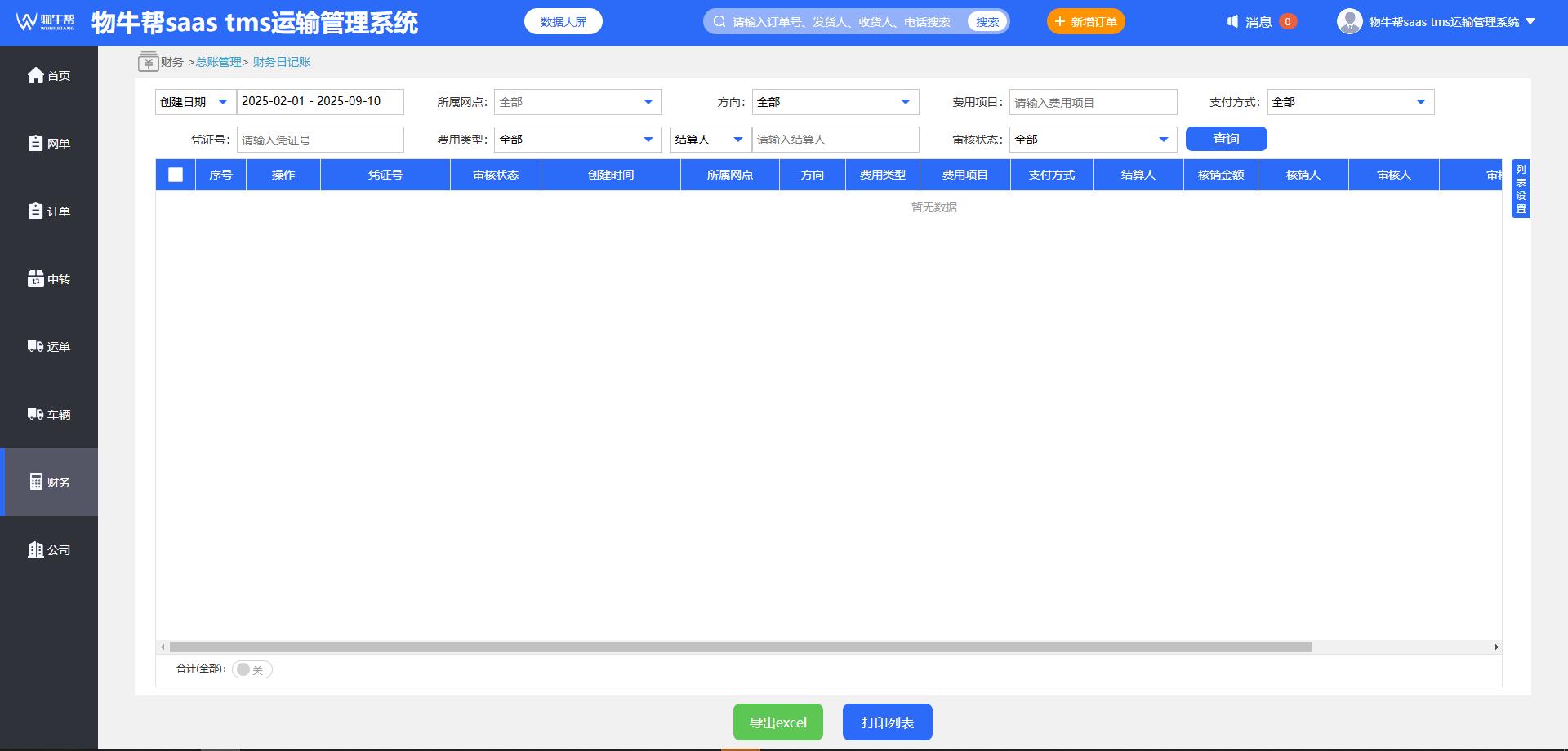Image resolution: width=1568 pixels, height=751 pixels.
Task: Open the 列表设置 side tab
Action: tap(1521, 189)
